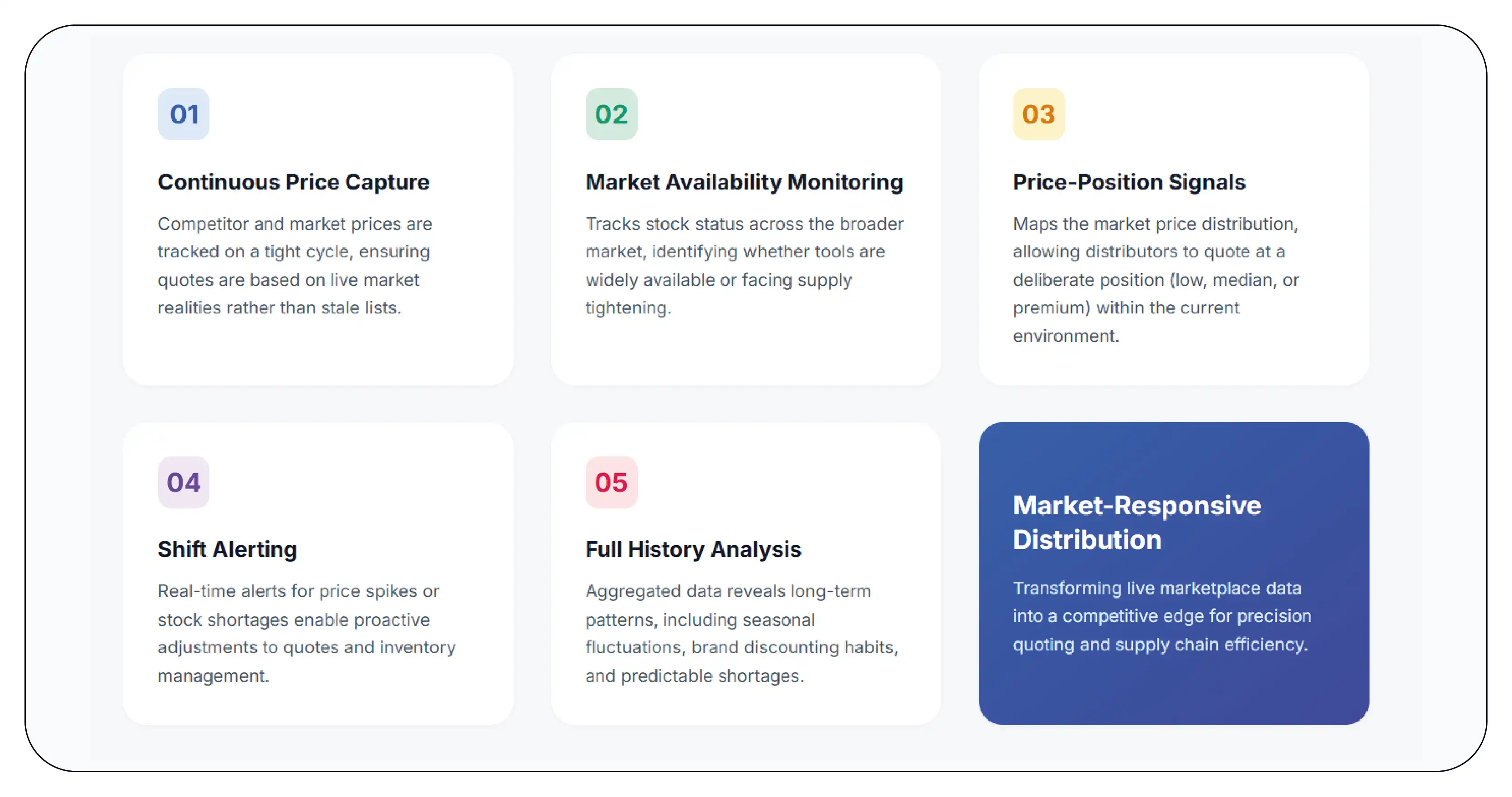This screenshot has height=797, width=1512.
Task: Select the Market Availability Monitoring heading
Action: click(744, 182)
